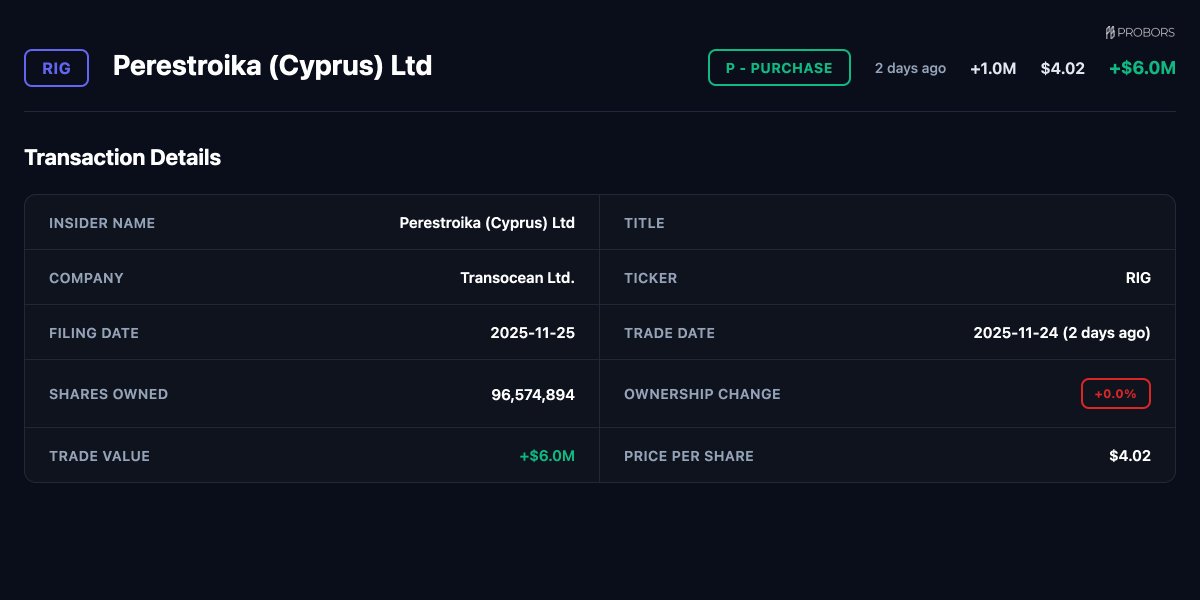Image resolution: width=1200 pixels, height=600 pixels.
Task: Expand the Transaction Details section
Action: pyautogui.click(x=122, y=157)
